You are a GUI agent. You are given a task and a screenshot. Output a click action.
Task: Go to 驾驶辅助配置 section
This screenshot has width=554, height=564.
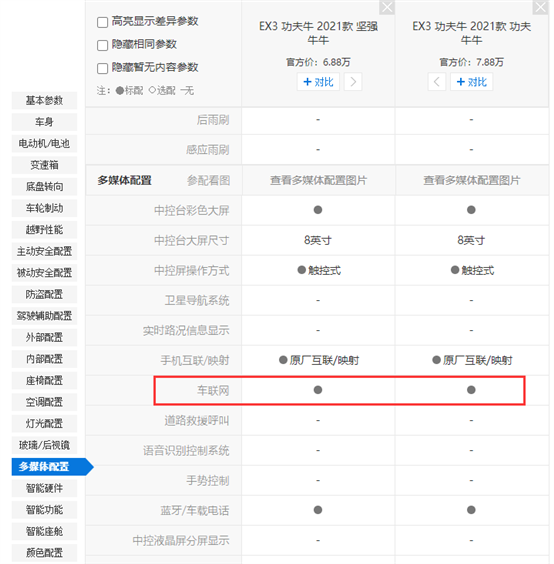(44, 316)
